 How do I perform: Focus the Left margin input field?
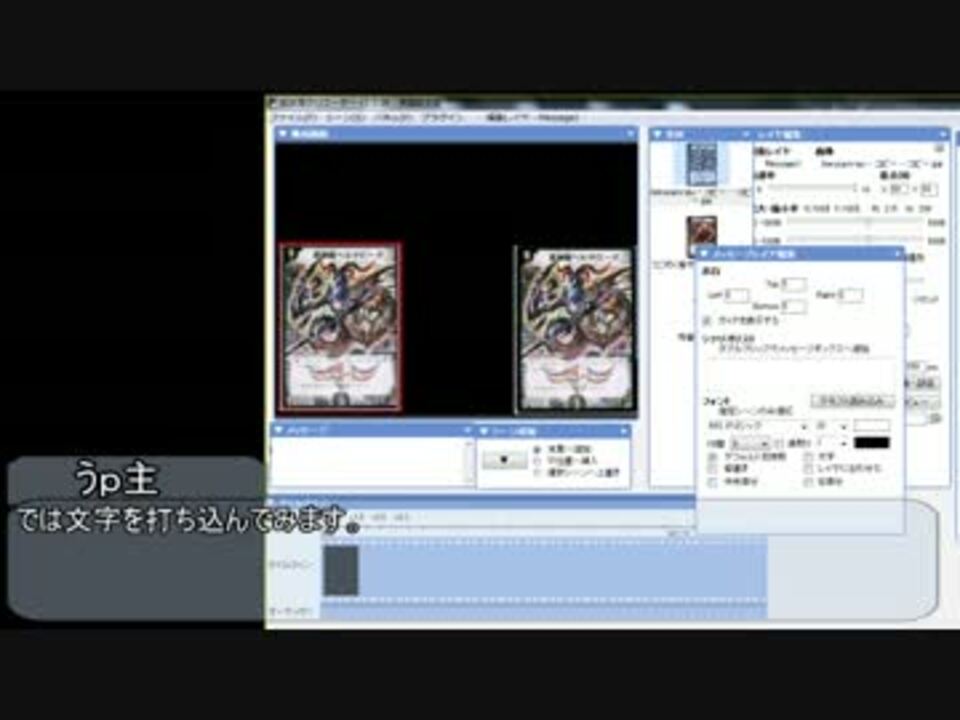click(x=737, y=296)
